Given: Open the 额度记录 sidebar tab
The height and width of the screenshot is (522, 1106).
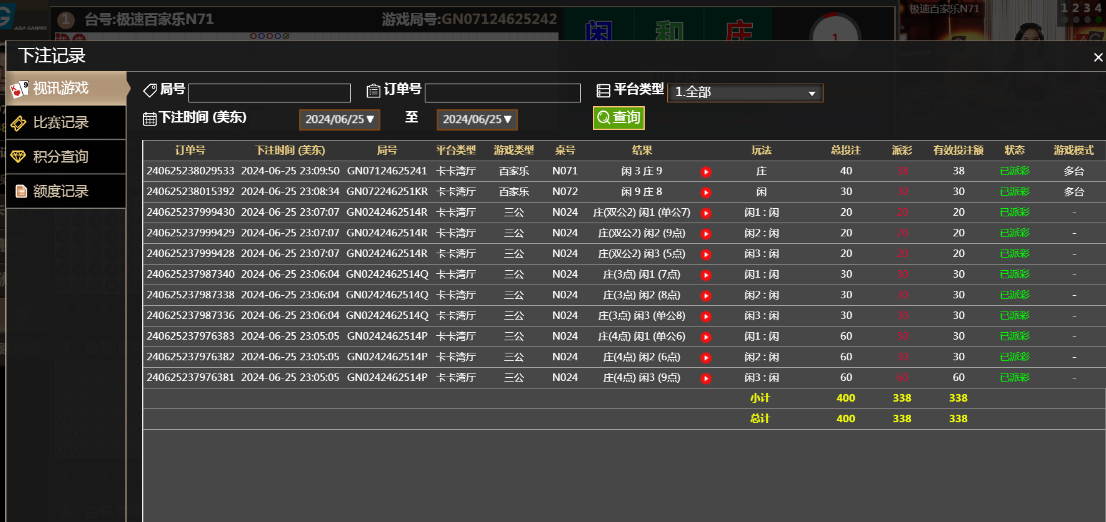Looking at the screenshot, I should [x=66, y=191].
